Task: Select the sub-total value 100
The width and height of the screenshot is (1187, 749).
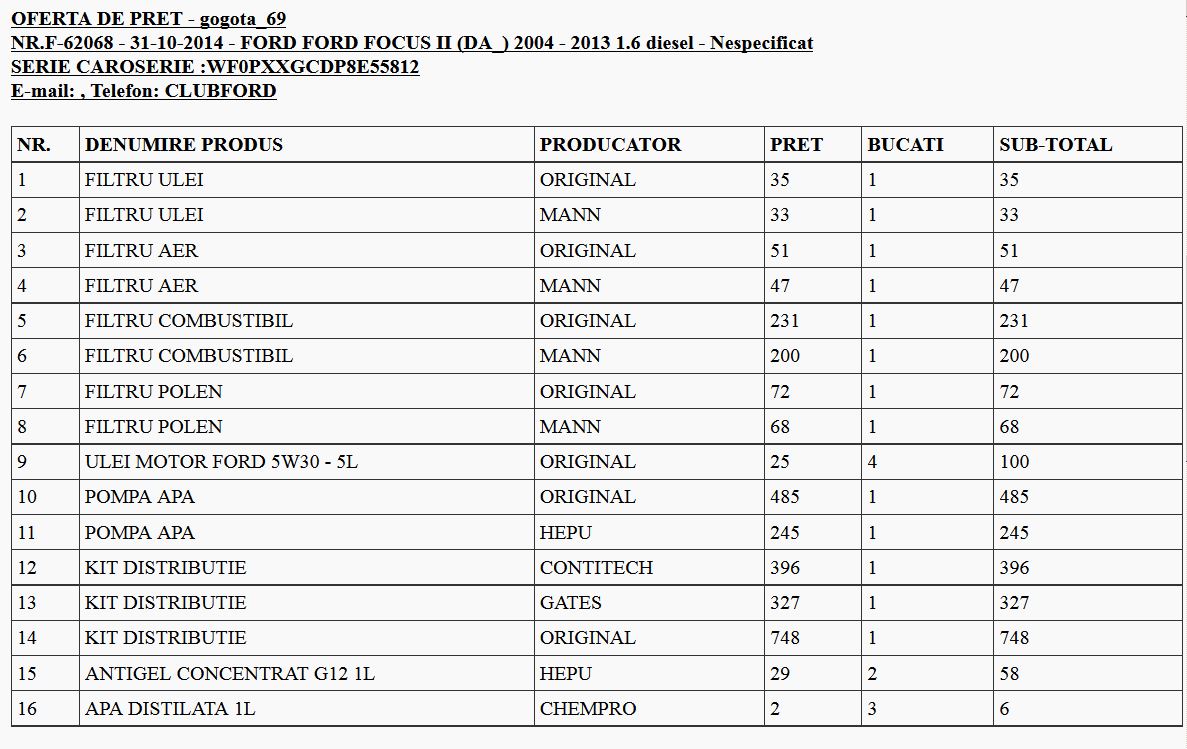Action: point(1014,462)
